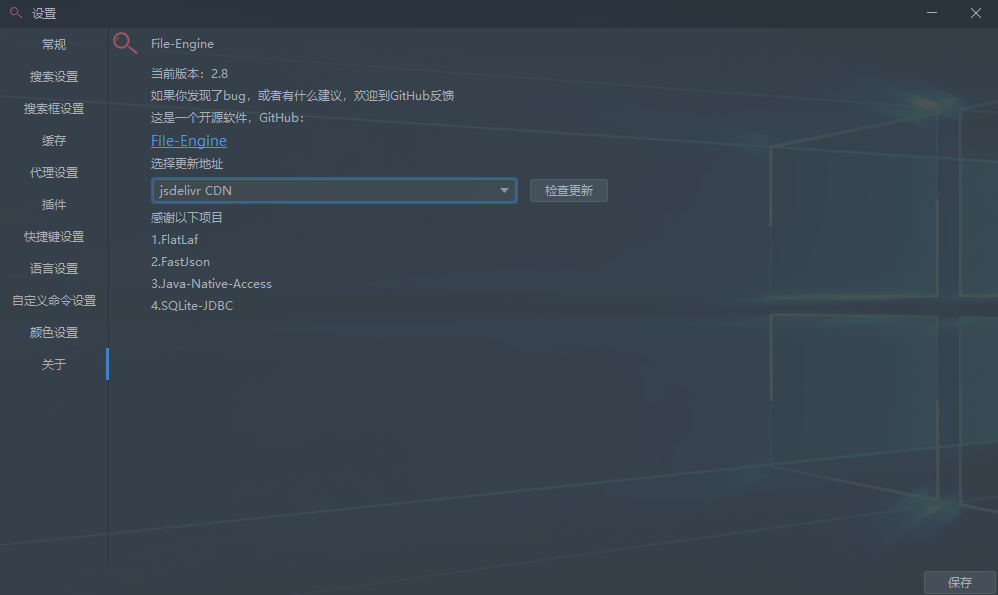Click the 选择更新地址 label
The height and width of the screenshot is (595, 998).
pyautogui.click(x=186, y=164)
